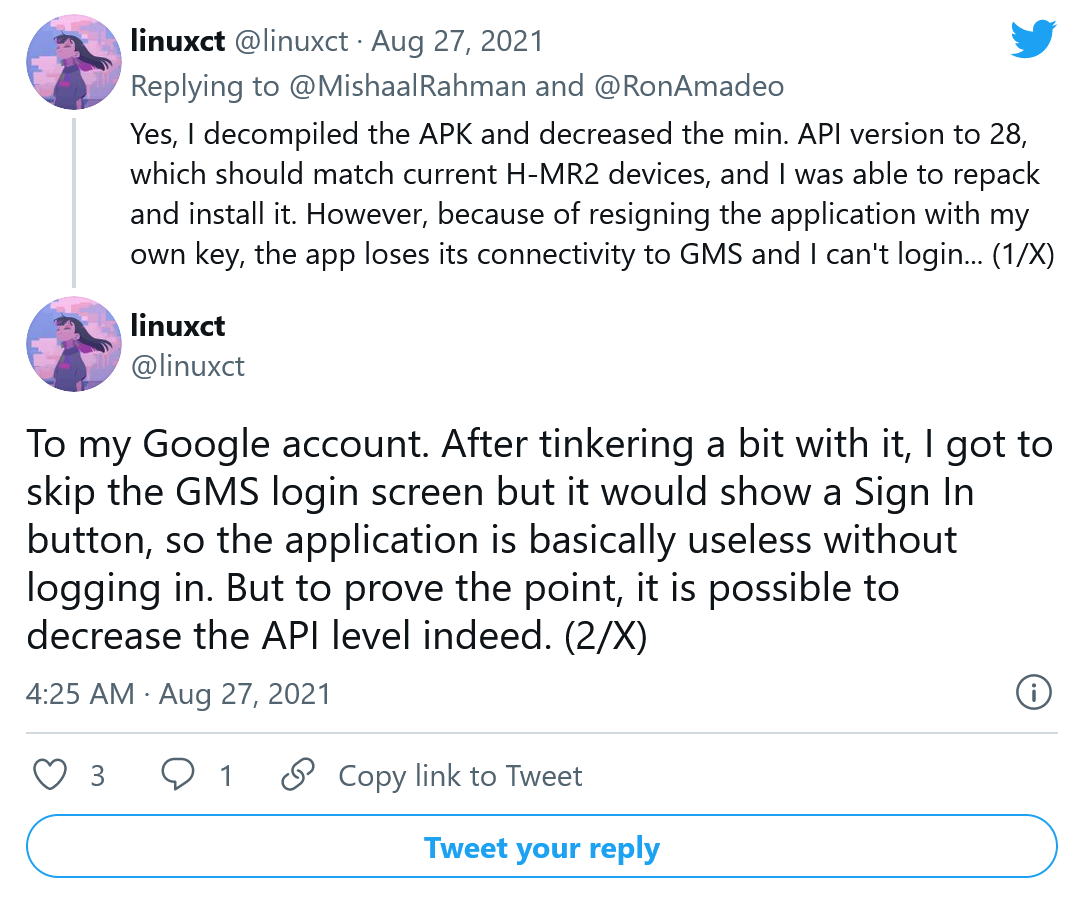Click the bold linuxct name in parent tweet
This screenshot has width=1084, height=904.
coord(178,40)
